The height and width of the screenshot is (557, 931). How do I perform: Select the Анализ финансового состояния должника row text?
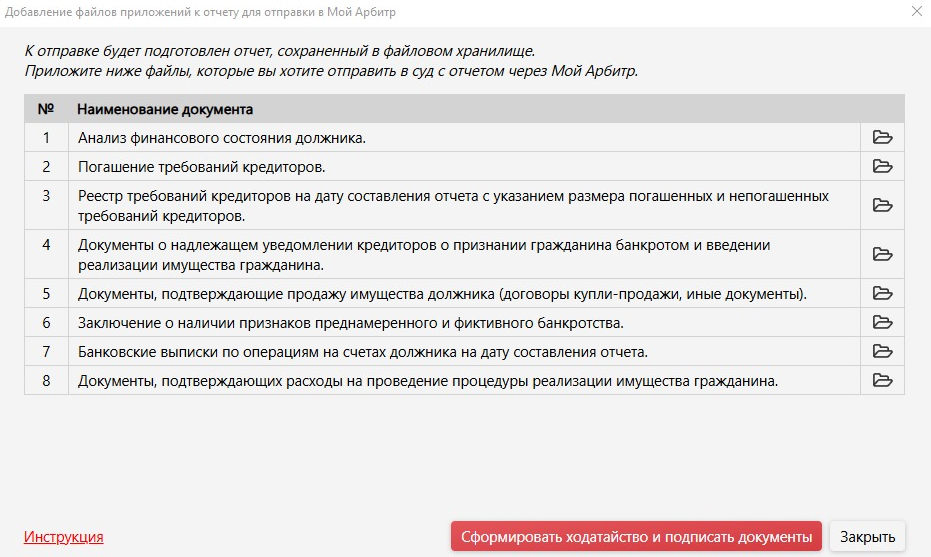click(222, 138)
